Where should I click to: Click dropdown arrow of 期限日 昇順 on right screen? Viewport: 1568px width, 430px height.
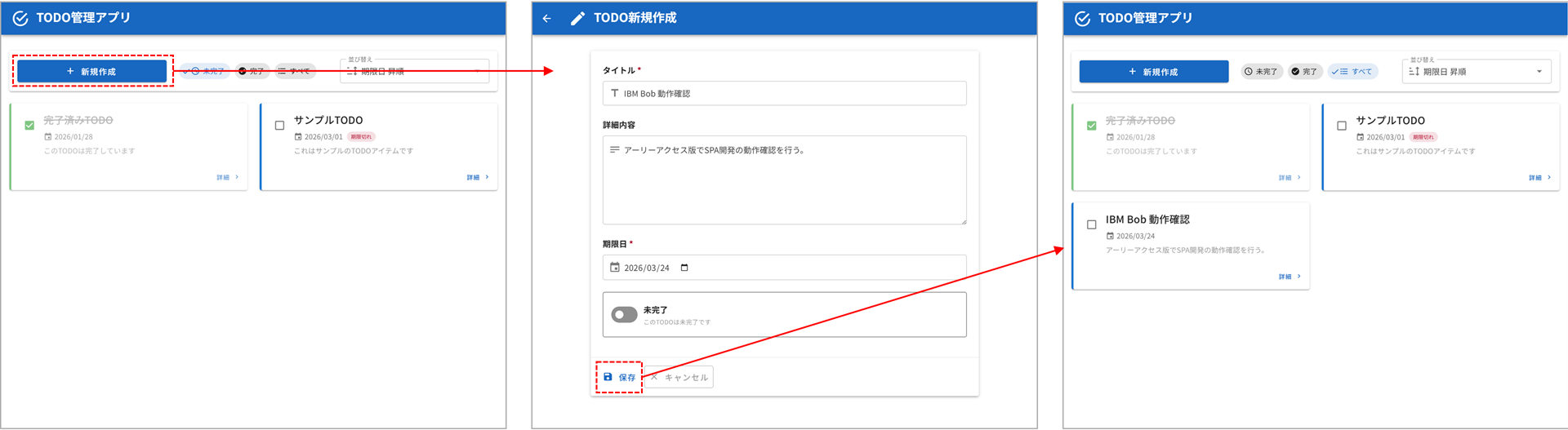coord(1539,72)
